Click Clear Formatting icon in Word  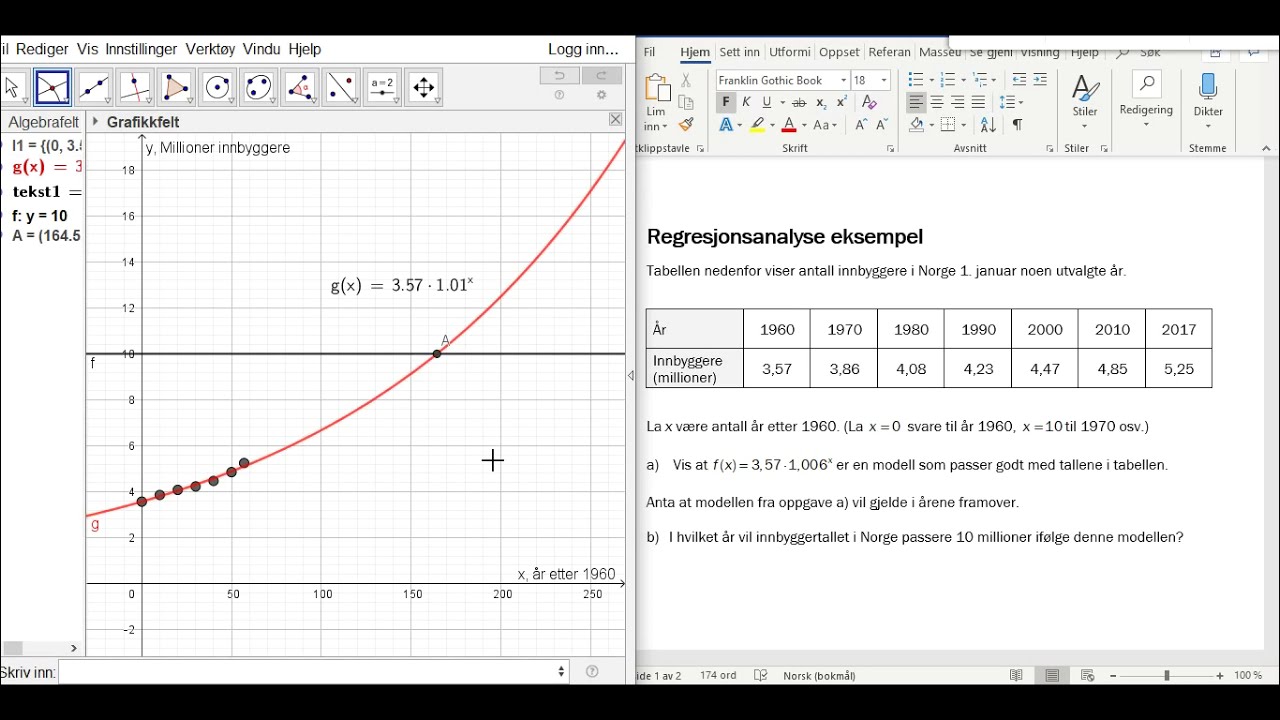(869, 103)
